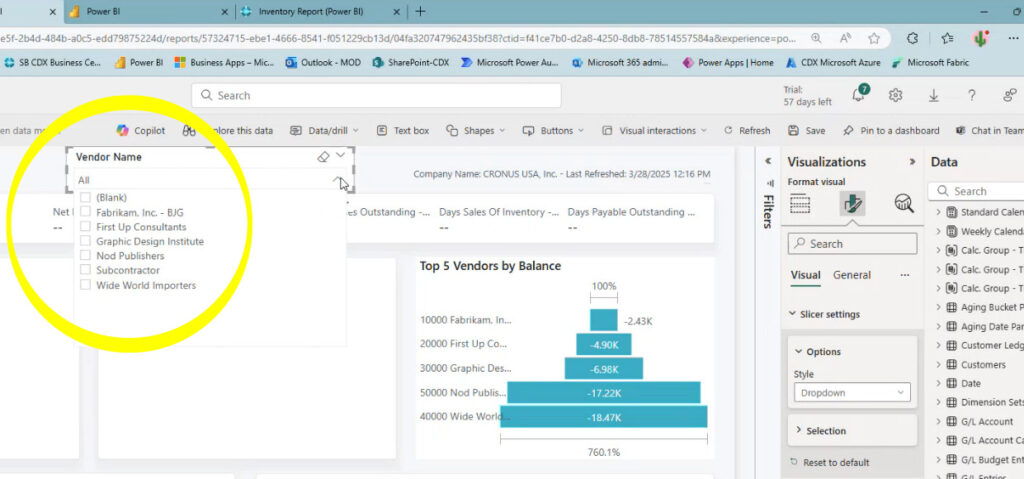Expand the Standard Calendar table
This screenshot has width=1024, height=479.
pos(938,212)
